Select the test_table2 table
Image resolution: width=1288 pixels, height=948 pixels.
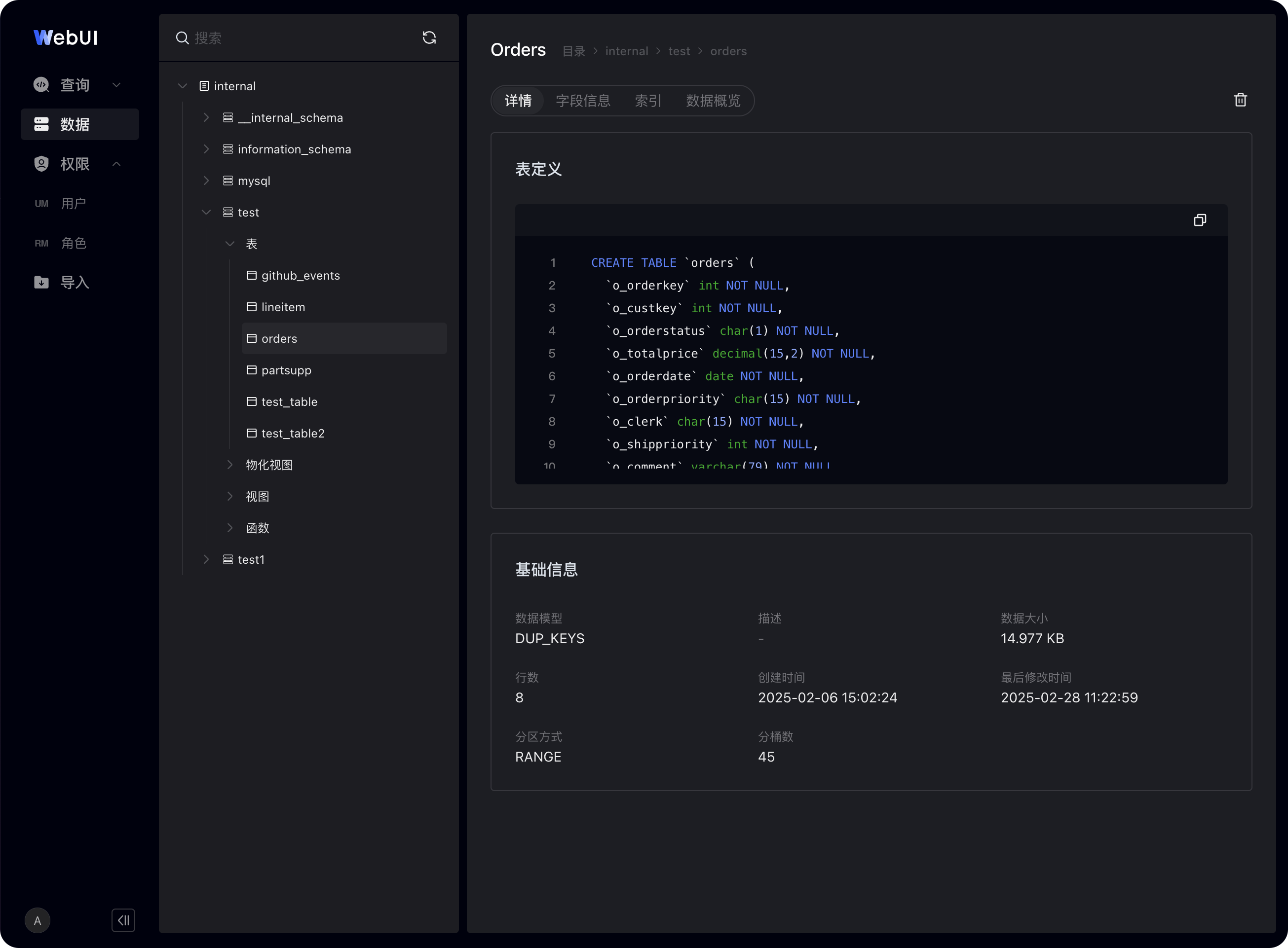[344, 433]
